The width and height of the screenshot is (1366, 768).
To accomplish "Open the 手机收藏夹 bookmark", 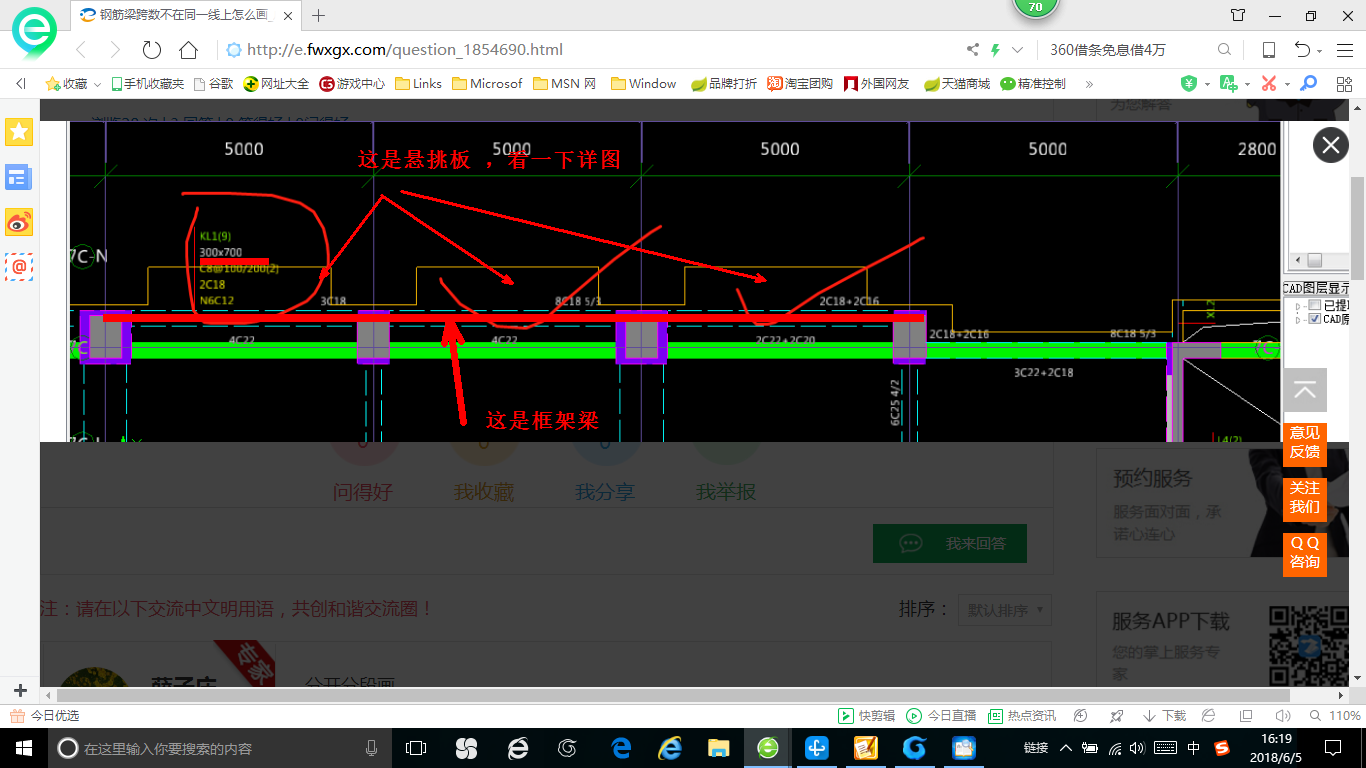I will tap(147, 84).
